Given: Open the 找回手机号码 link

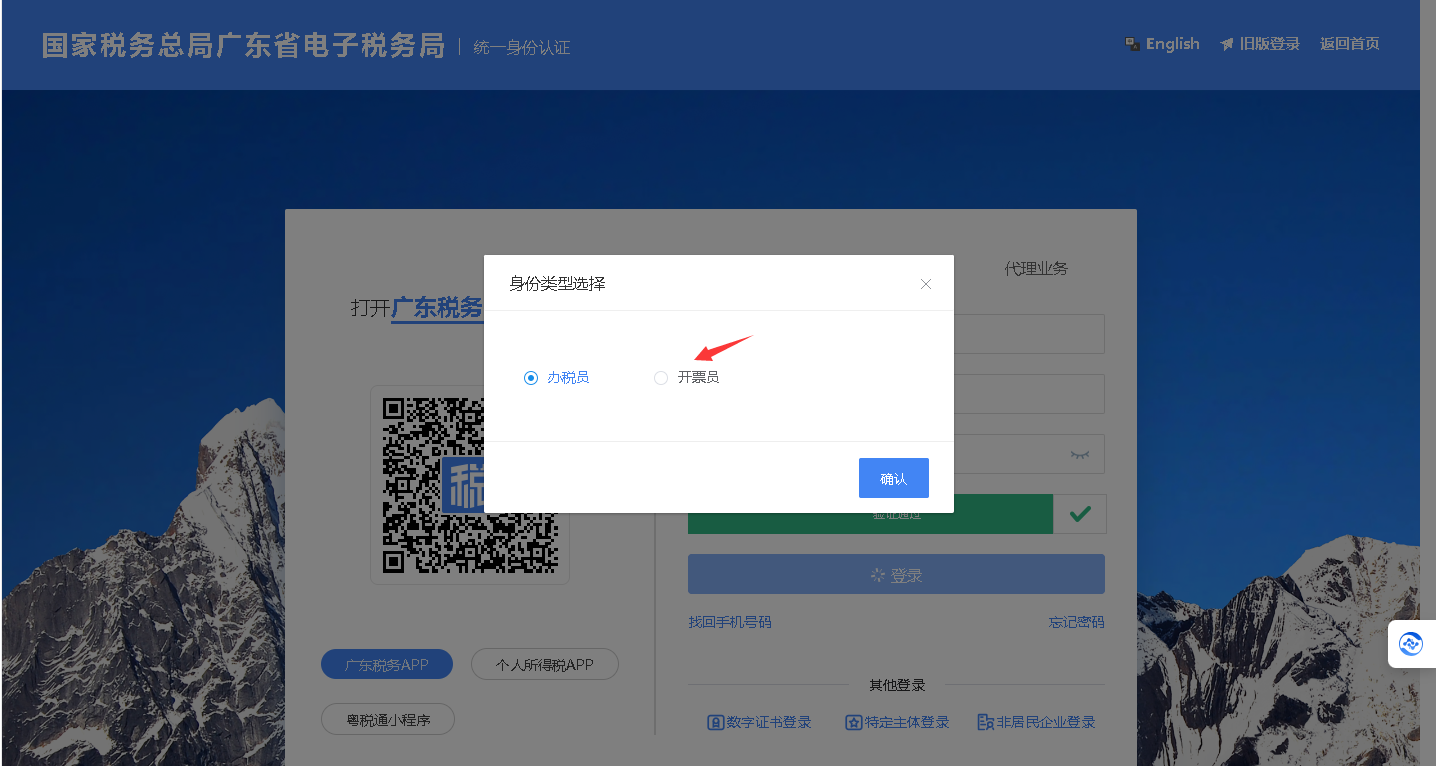Looking at the screenshot, I should pos(730,622).
